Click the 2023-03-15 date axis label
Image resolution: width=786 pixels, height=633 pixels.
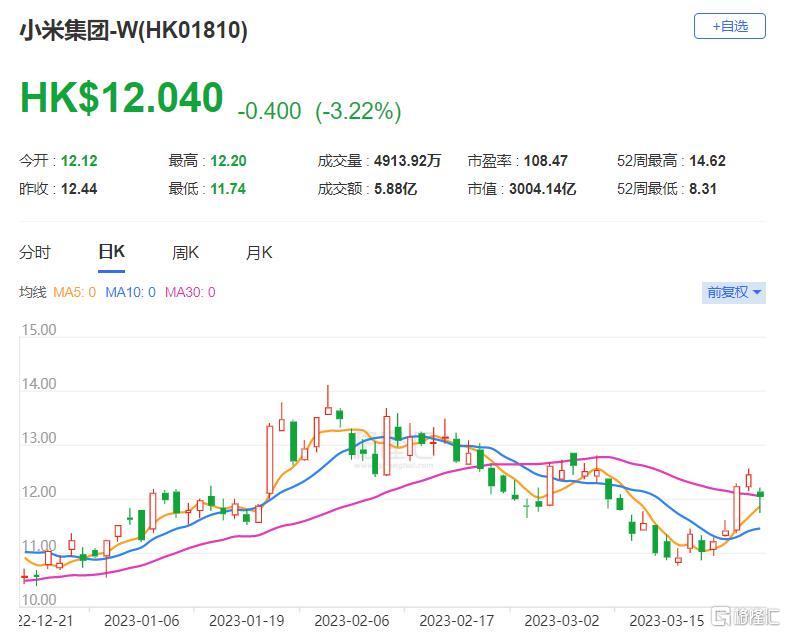pyautogui.click(x=667, y=621)
